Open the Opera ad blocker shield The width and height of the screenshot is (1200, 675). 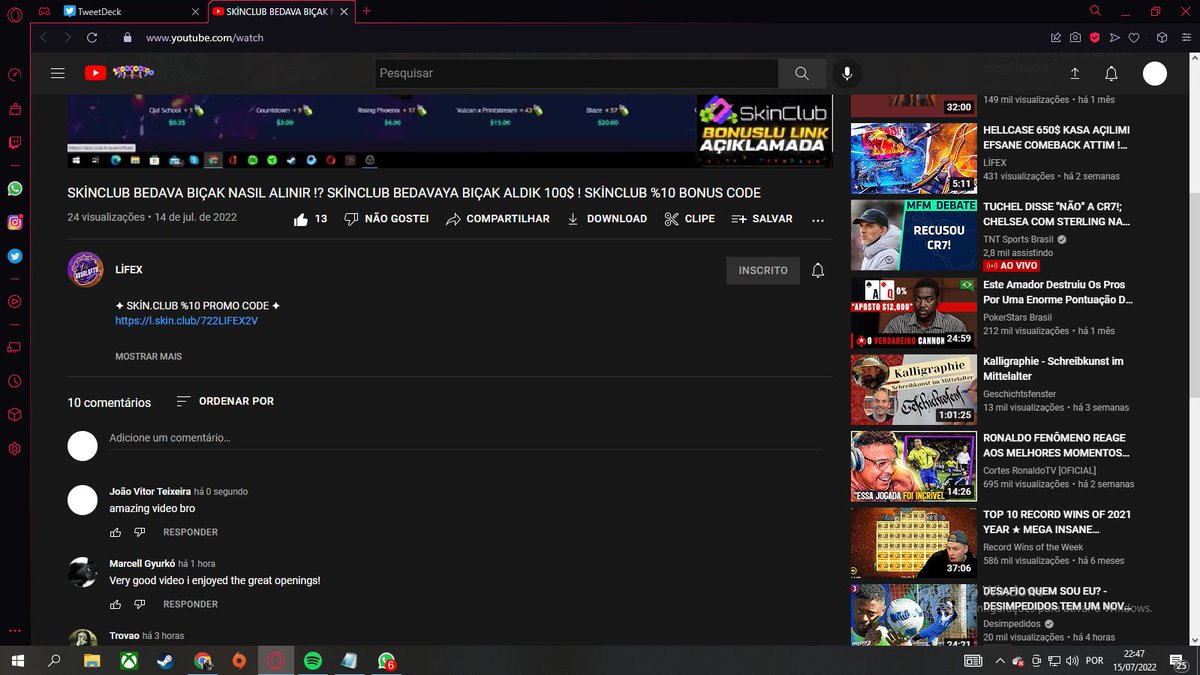(x=1095, y=37)
